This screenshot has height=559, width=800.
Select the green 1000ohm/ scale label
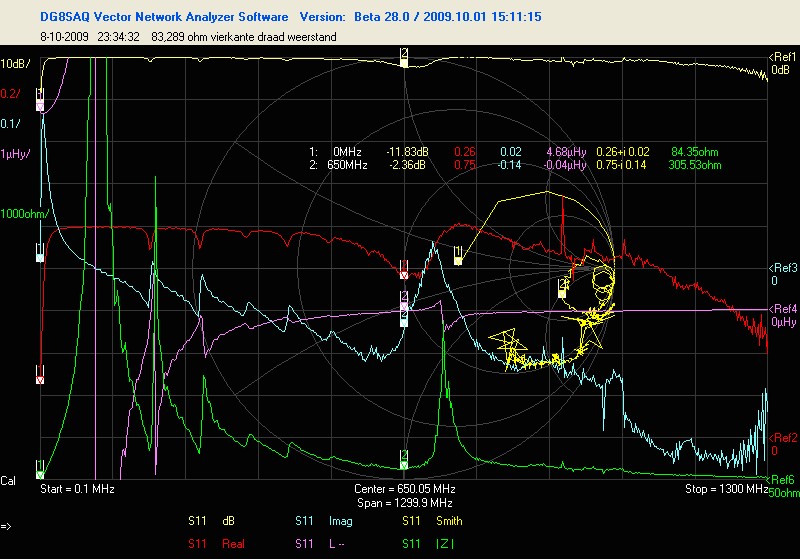[x=24, y=214]
